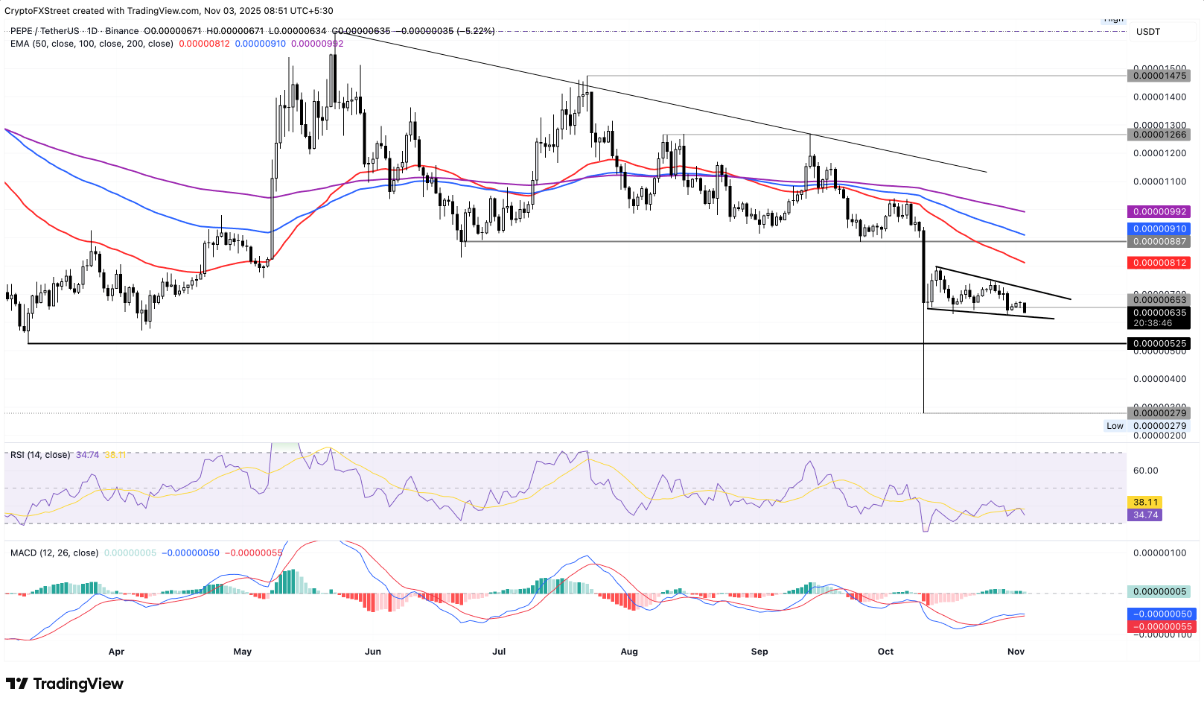Select the 0.00001266 horizontal level label
The width and height of the screenshot is (1204, 702).
point(1157,134)
